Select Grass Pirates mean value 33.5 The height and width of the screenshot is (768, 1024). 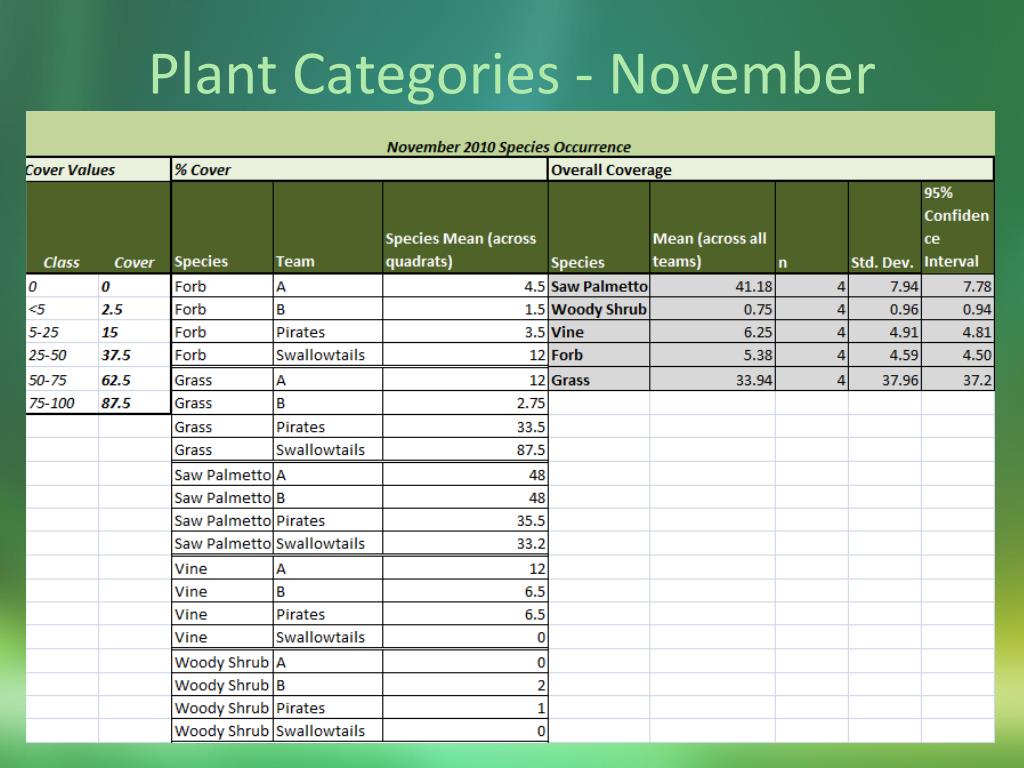pyautogui.click(x=465, y=427)
